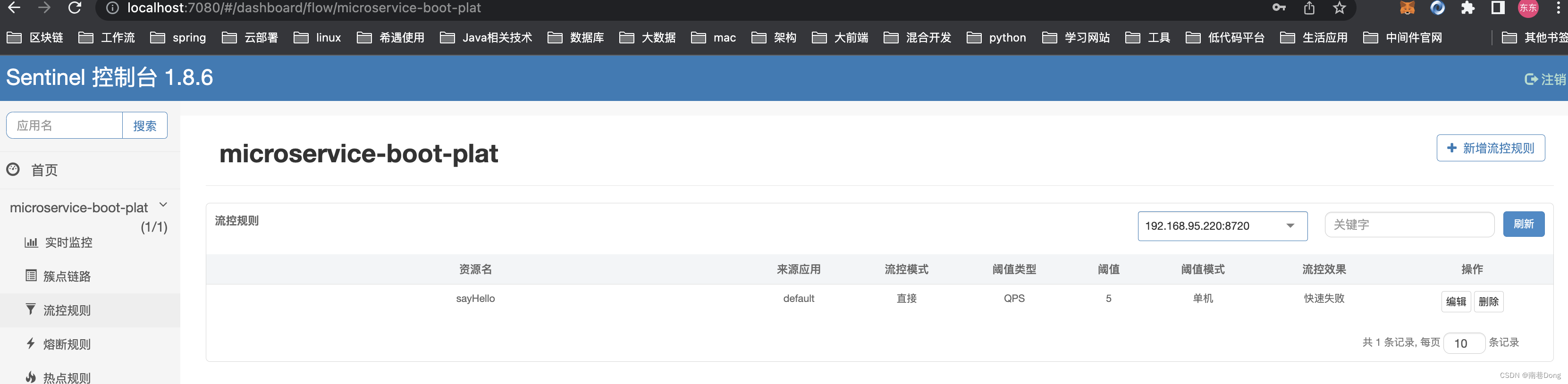Open 热点规则 menu item

(x=67, y=378)
